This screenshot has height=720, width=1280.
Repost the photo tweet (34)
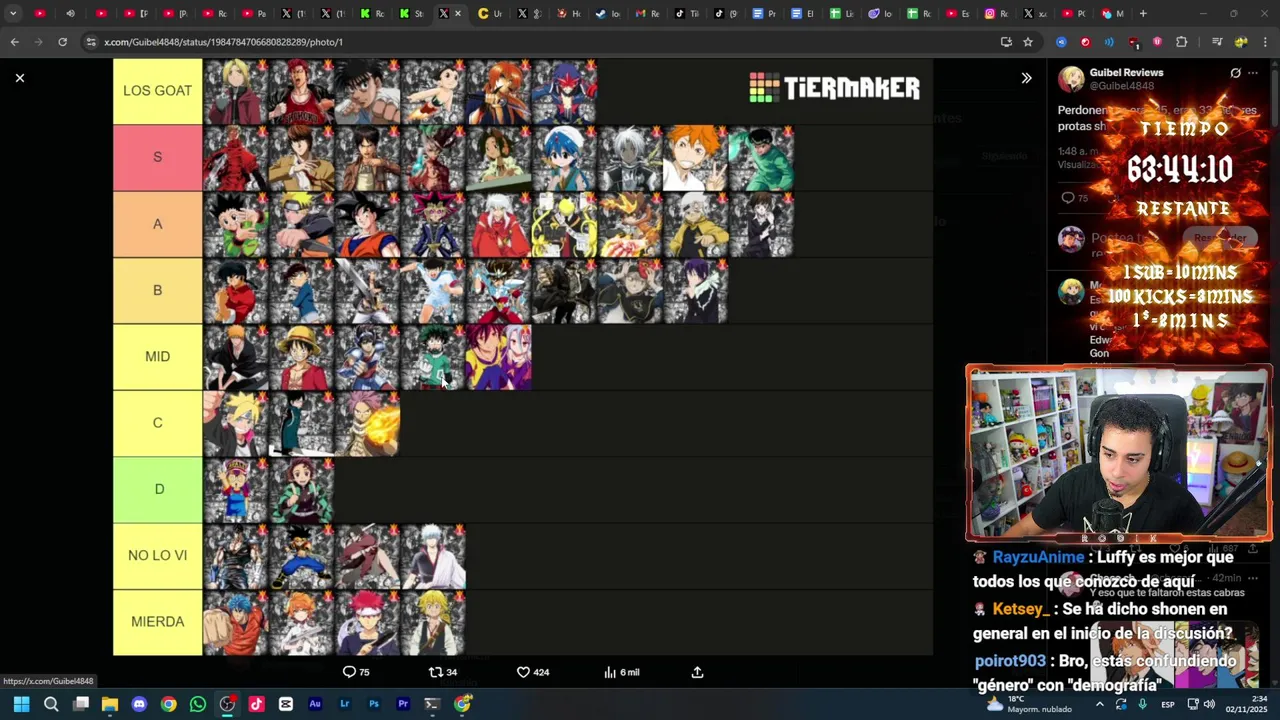tap(443, 672)
